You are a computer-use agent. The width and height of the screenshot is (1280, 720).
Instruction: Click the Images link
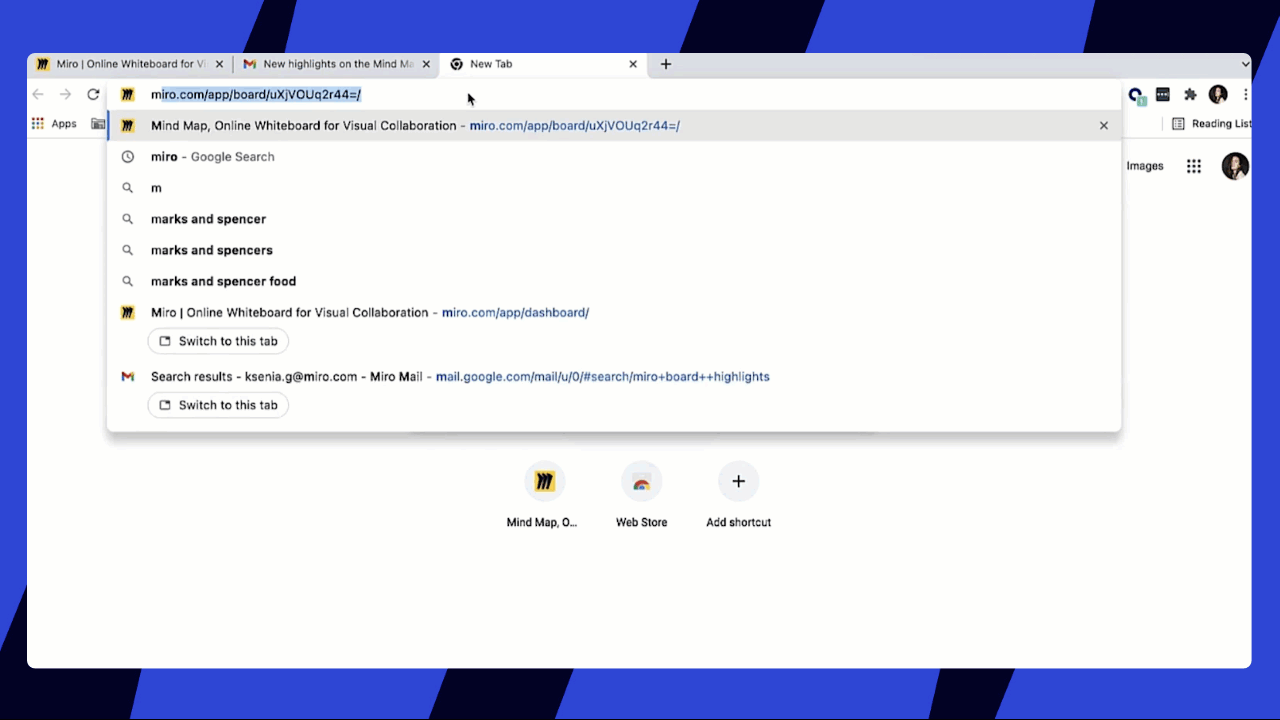pyautogui.click(x=1145, y=166)
